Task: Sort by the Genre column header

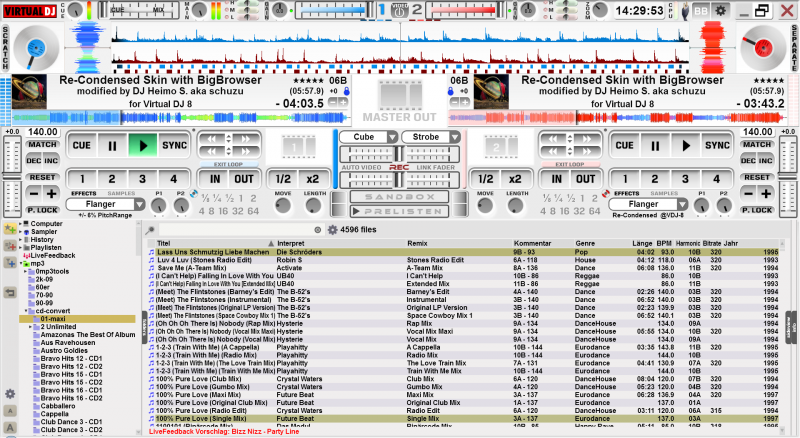Action: 585,244
